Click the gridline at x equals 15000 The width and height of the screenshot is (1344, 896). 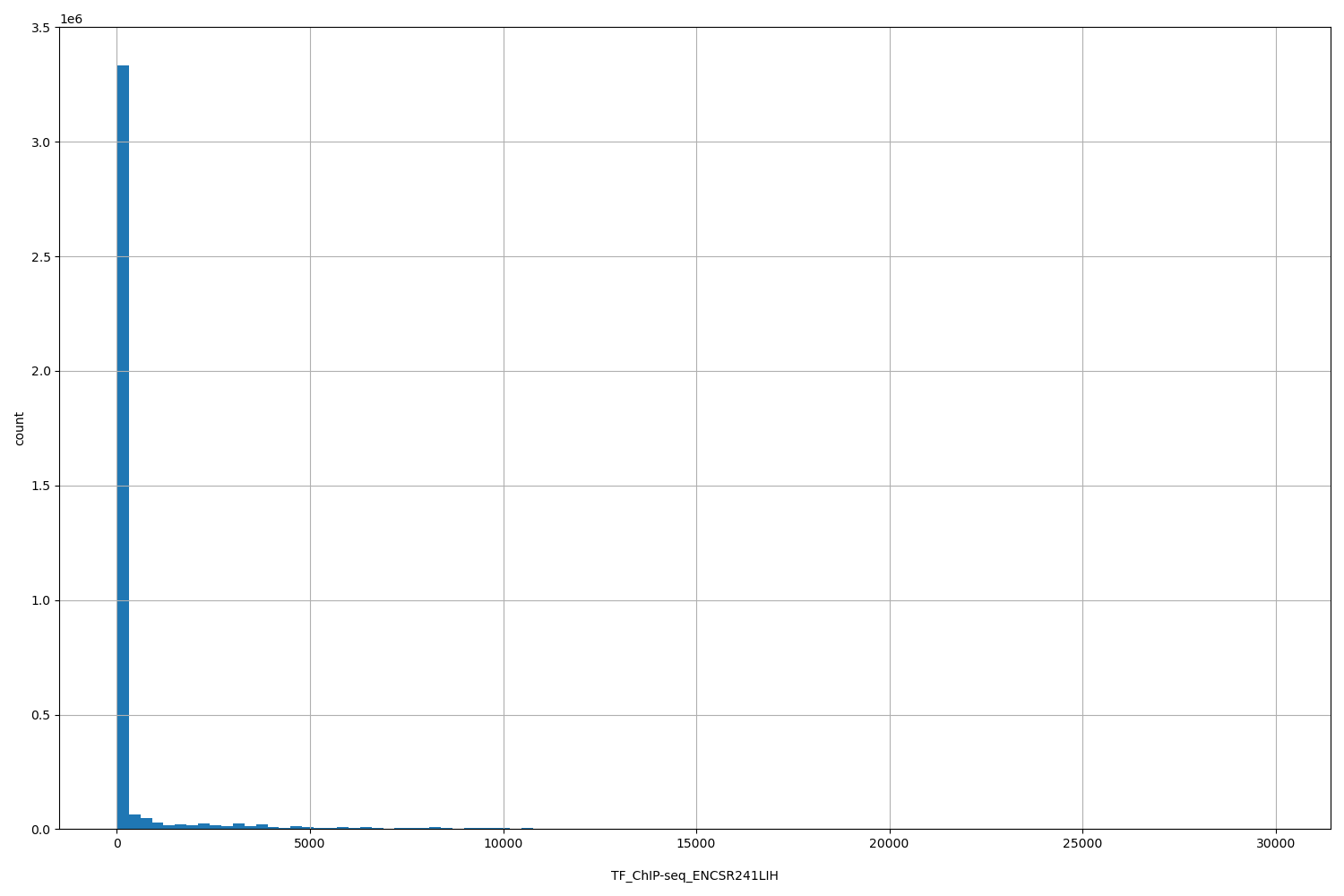(695, 448)
